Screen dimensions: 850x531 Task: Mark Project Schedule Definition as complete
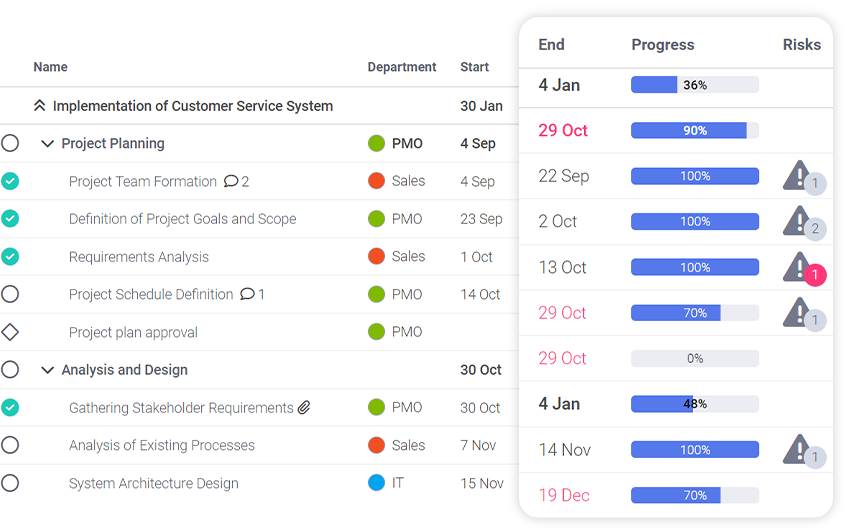pyautogui.click(x=10, y=294)
